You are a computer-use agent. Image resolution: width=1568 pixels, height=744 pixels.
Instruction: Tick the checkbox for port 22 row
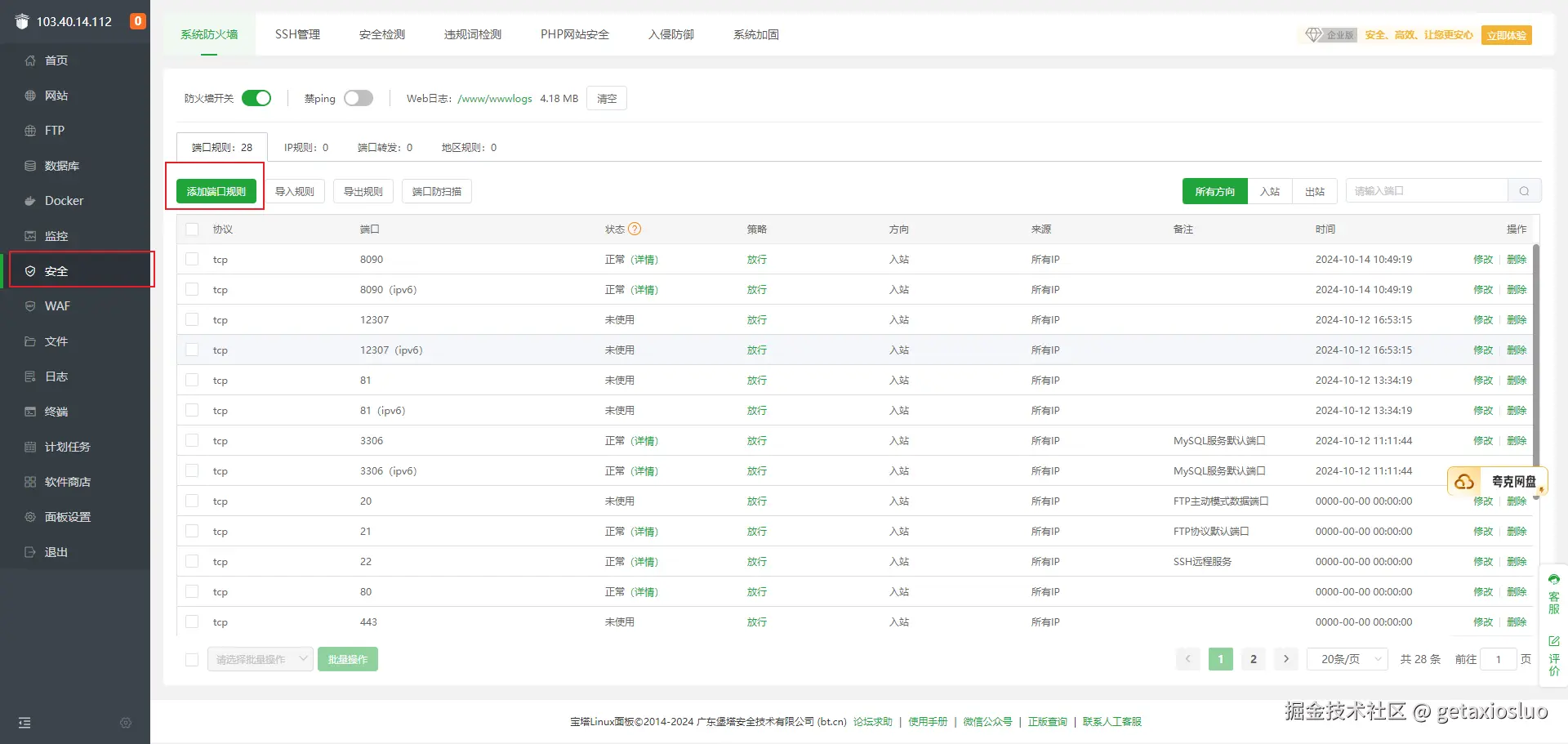tap(192, 562)
